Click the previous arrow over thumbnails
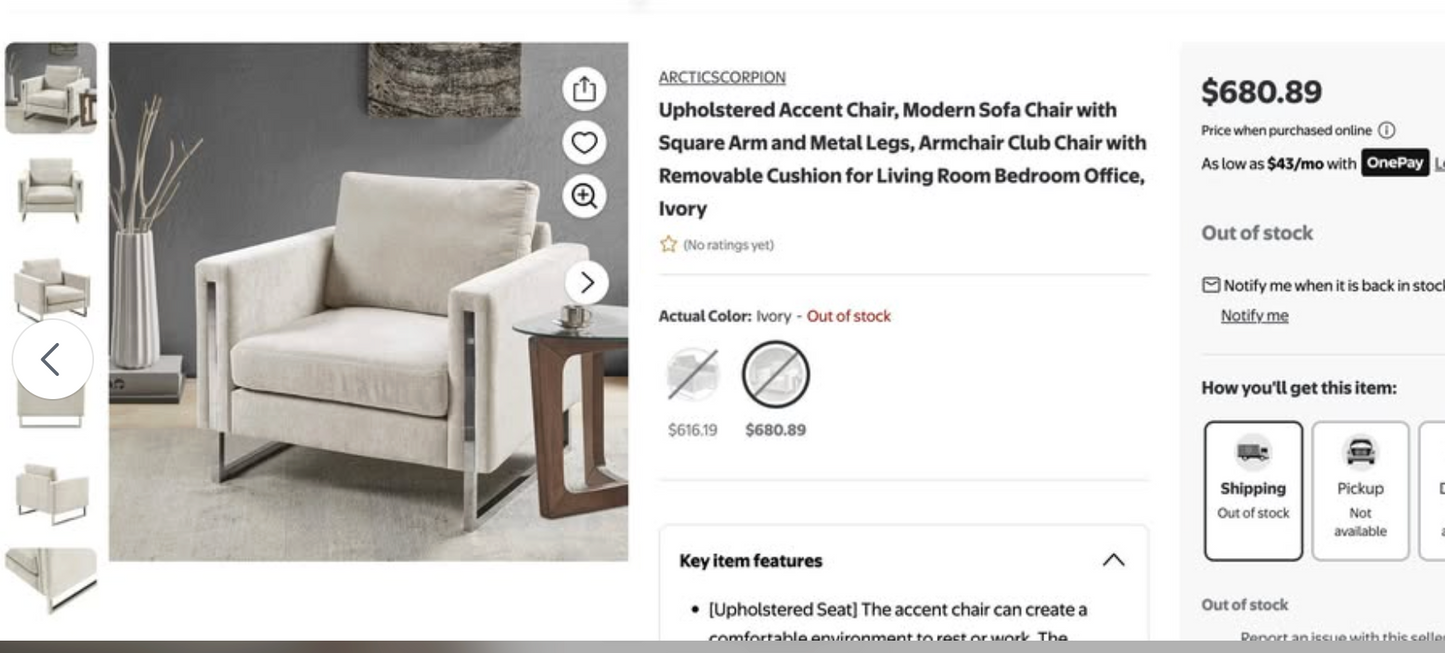Image resolution: width=1445 pixels, height=653 pixels. (52, 359)
